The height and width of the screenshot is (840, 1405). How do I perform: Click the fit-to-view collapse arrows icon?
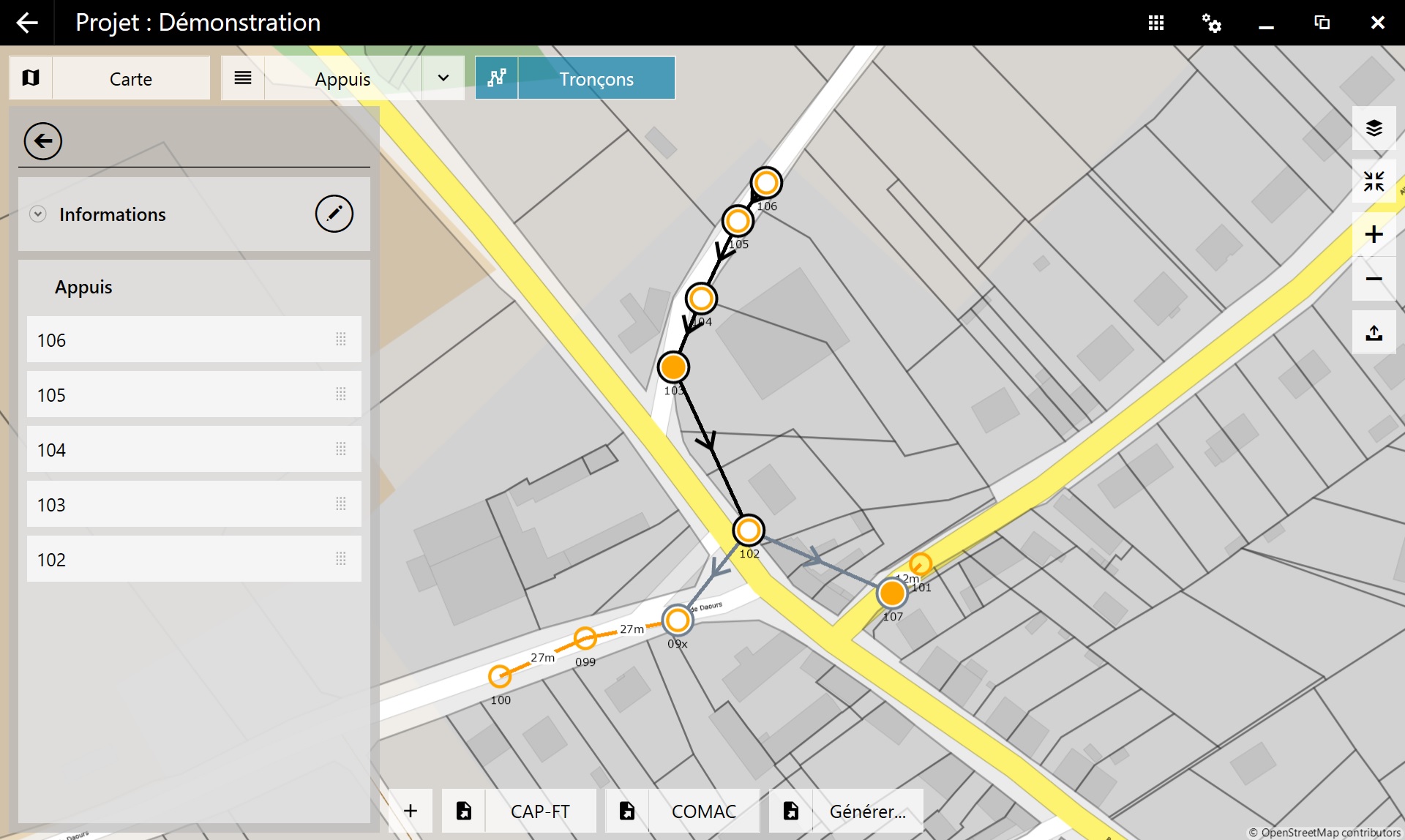(x=1374, y=181)
